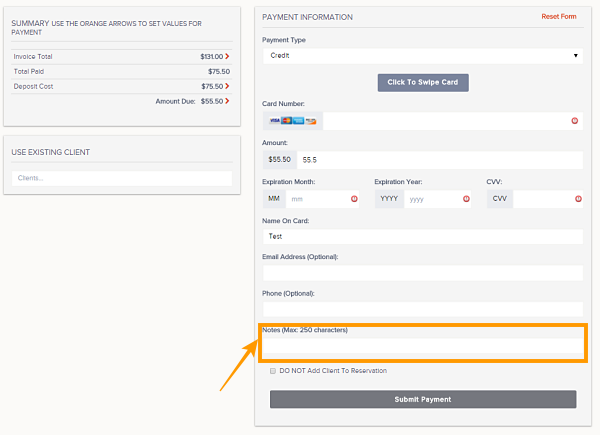Click the red warning icon in Expiration Month
This screenshot has width=600, height=435.
(x=354, y=199)
